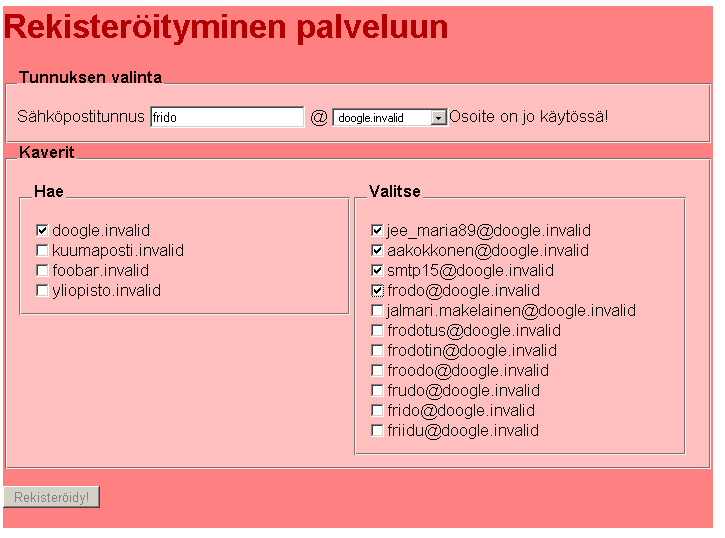Enable the kuumaposti.invalid search checkbox
This screenshot has width=725, height=538.
pyautogui.click(x=42, y=251)
